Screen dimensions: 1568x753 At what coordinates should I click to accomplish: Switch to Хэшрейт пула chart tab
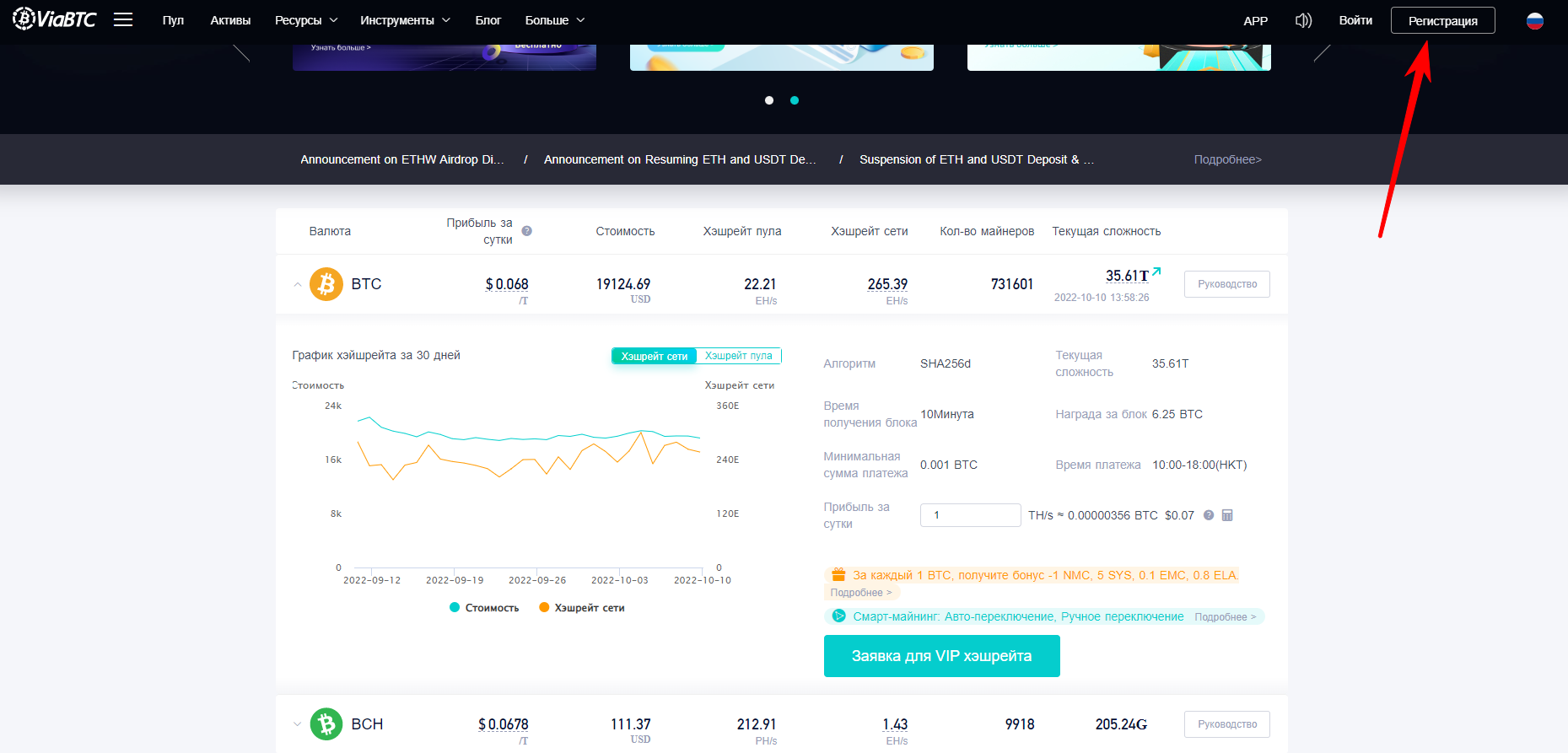click(x=739, y=356)
